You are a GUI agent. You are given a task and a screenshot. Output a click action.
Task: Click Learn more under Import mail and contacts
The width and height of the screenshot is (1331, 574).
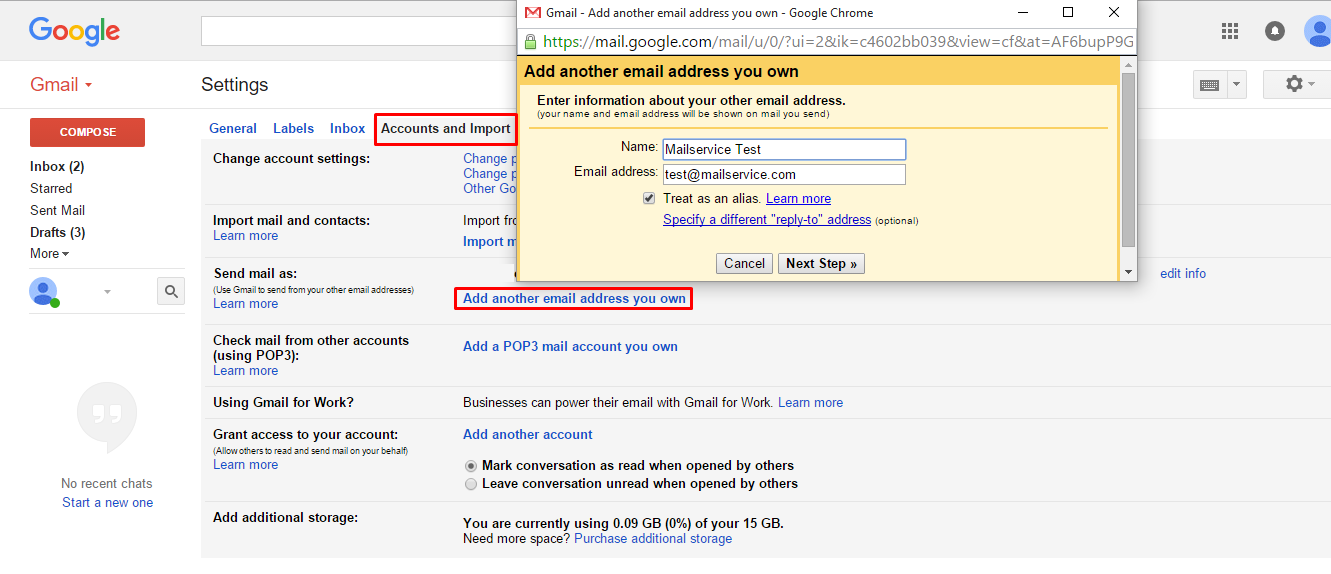(245, 235)
